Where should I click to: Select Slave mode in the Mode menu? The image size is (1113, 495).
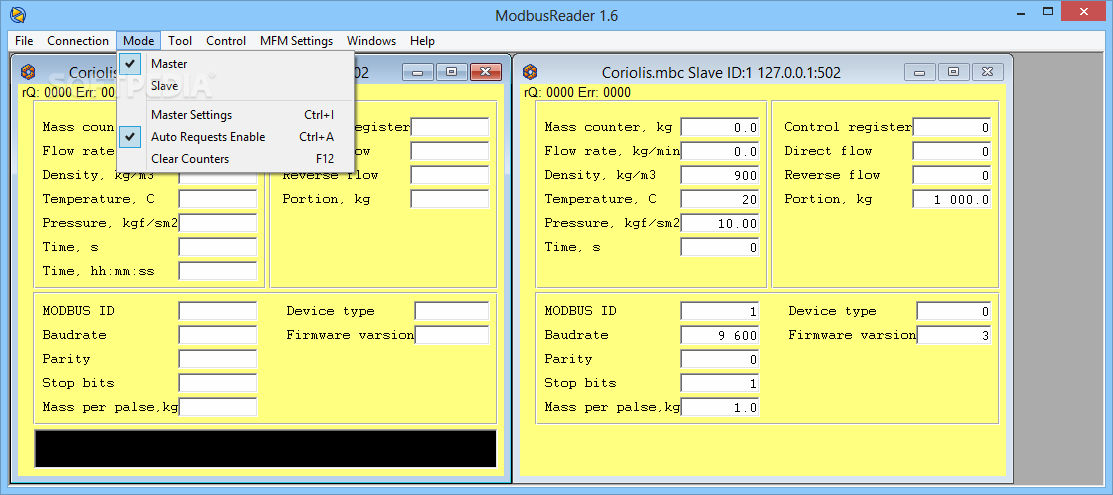point(235,86)
